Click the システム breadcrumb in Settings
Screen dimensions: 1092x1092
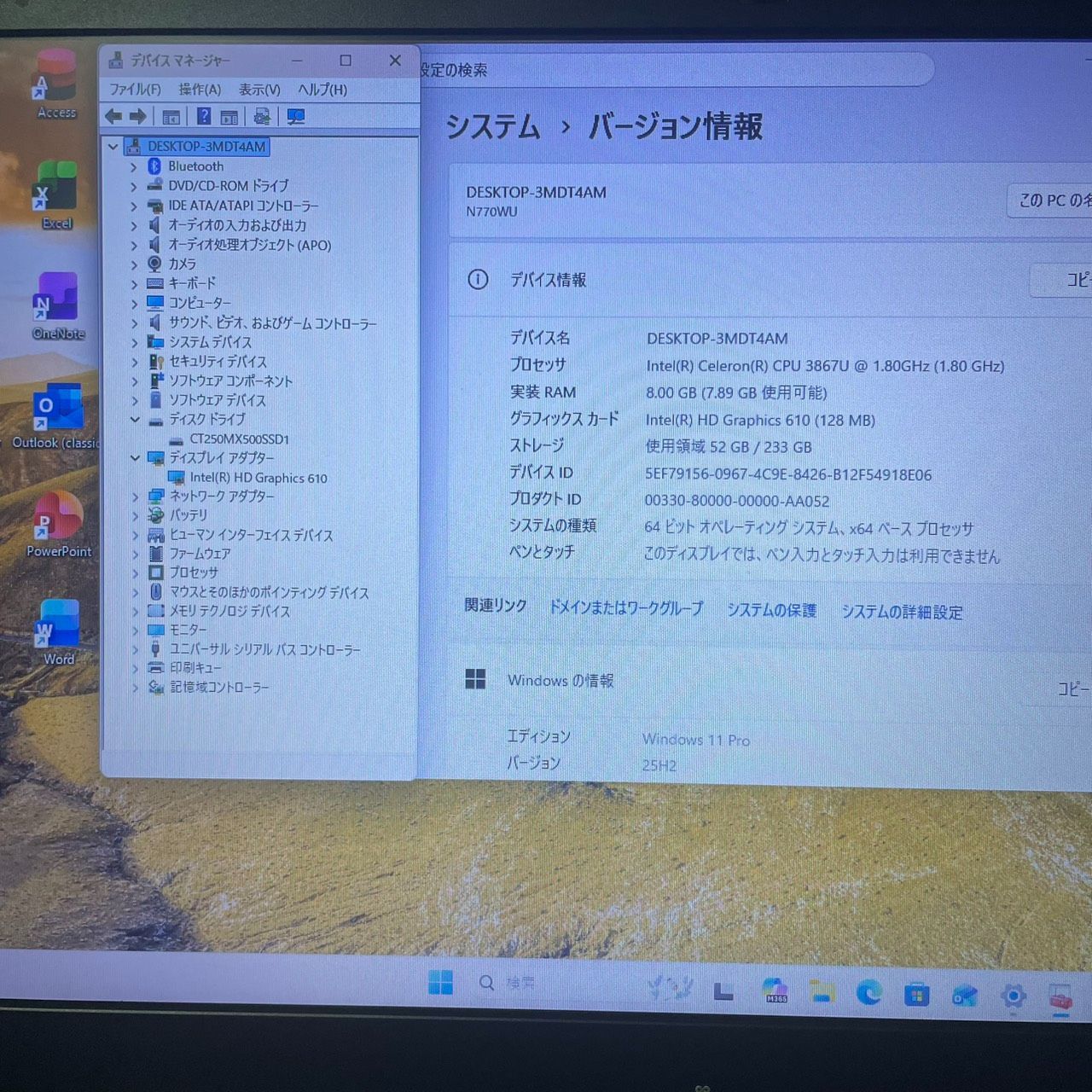point(493,126)
